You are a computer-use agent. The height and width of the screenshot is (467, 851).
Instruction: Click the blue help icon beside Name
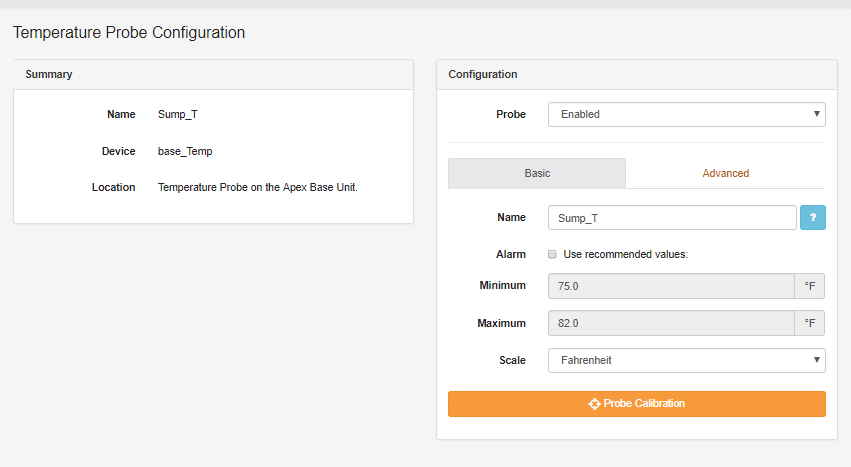[812, 218]
